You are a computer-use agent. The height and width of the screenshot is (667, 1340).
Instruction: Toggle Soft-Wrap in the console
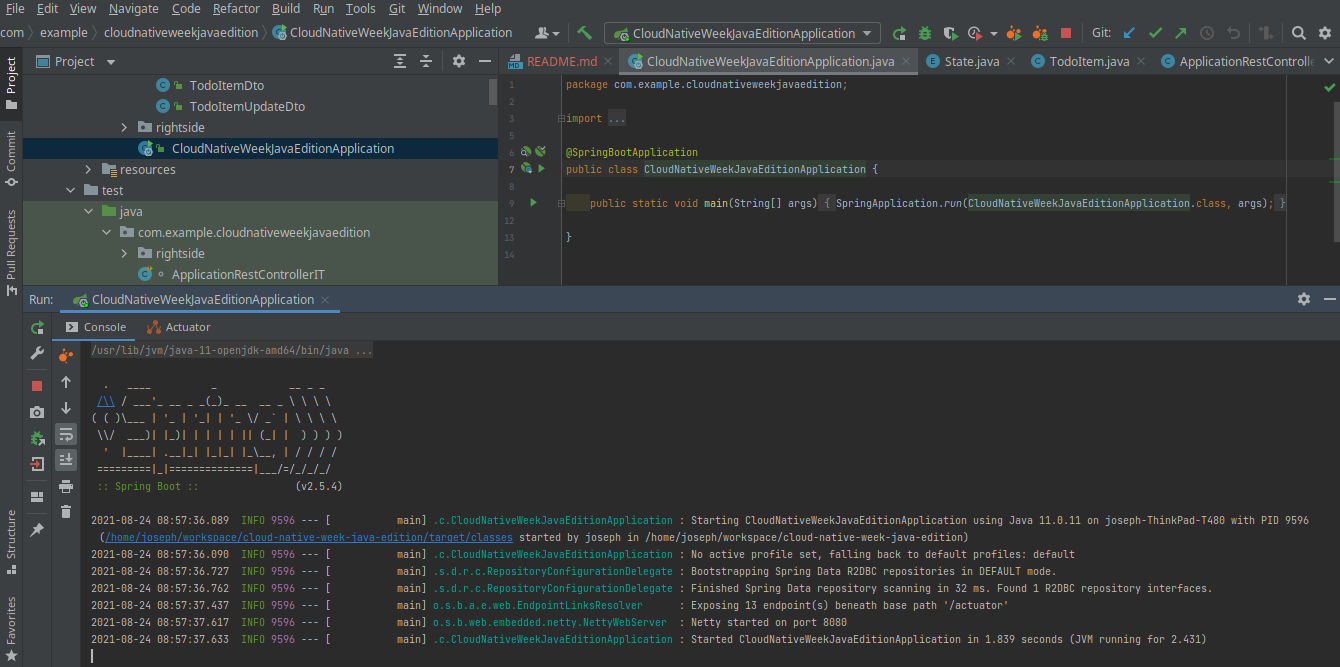pyautogui.click(x=66, y=434)
